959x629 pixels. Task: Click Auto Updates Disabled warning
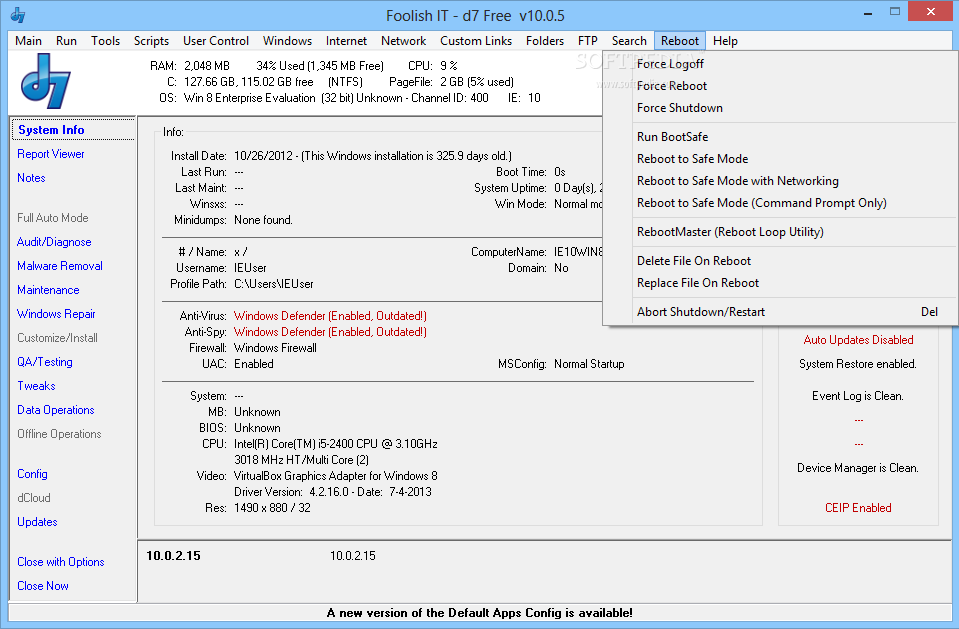858,340
